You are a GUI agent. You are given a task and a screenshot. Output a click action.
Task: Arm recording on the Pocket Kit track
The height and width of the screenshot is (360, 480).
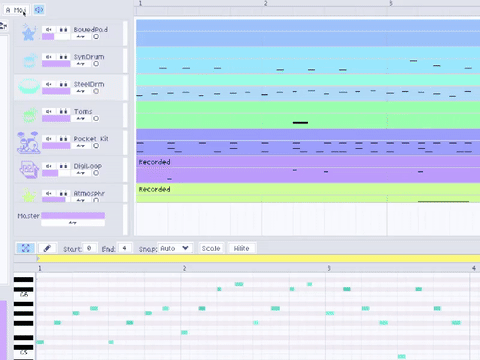[96, 146]
